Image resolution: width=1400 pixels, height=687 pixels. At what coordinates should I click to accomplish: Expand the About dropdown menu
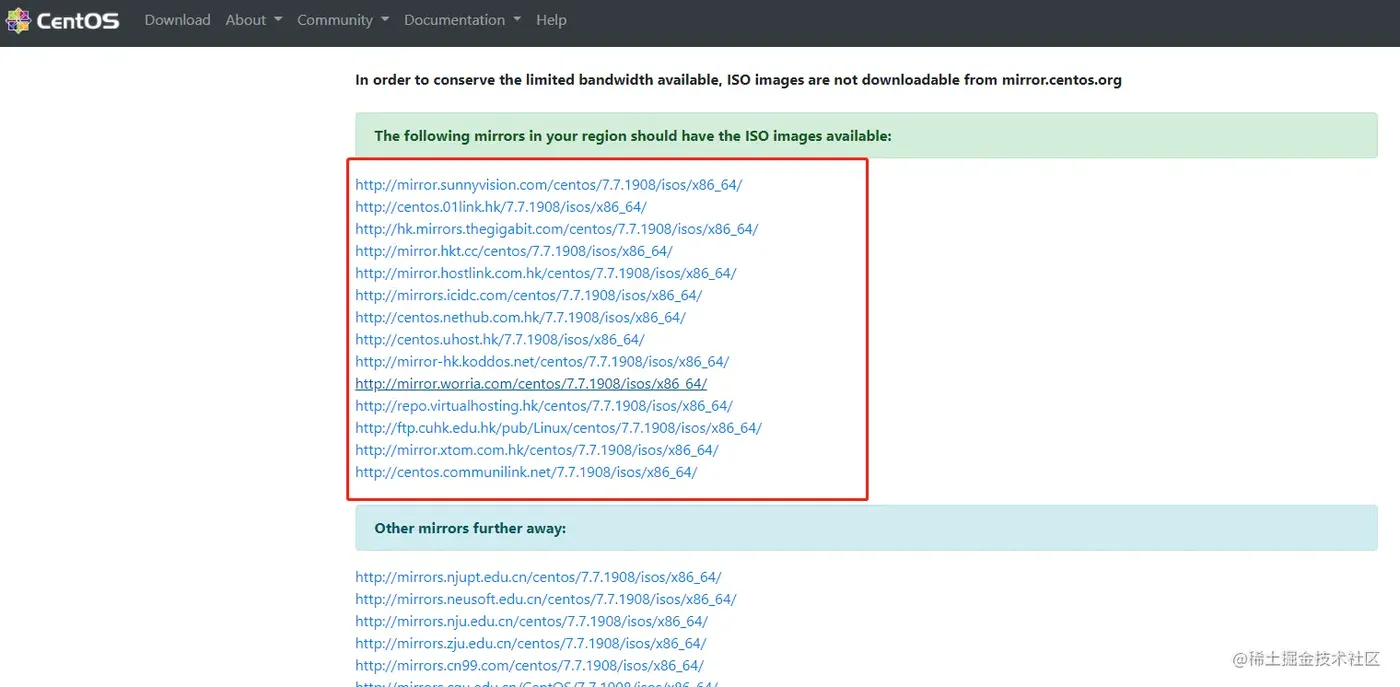[x=253, y=20]
